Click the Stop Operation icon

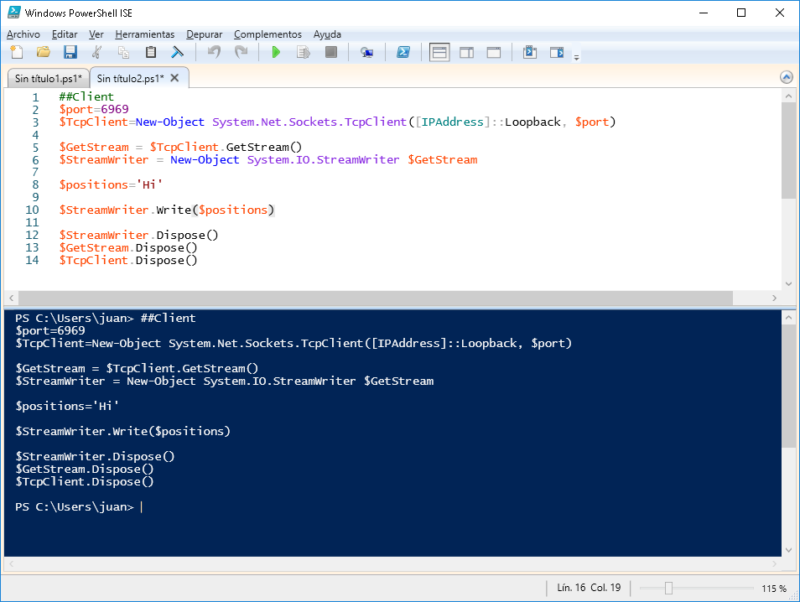point(330,52)
